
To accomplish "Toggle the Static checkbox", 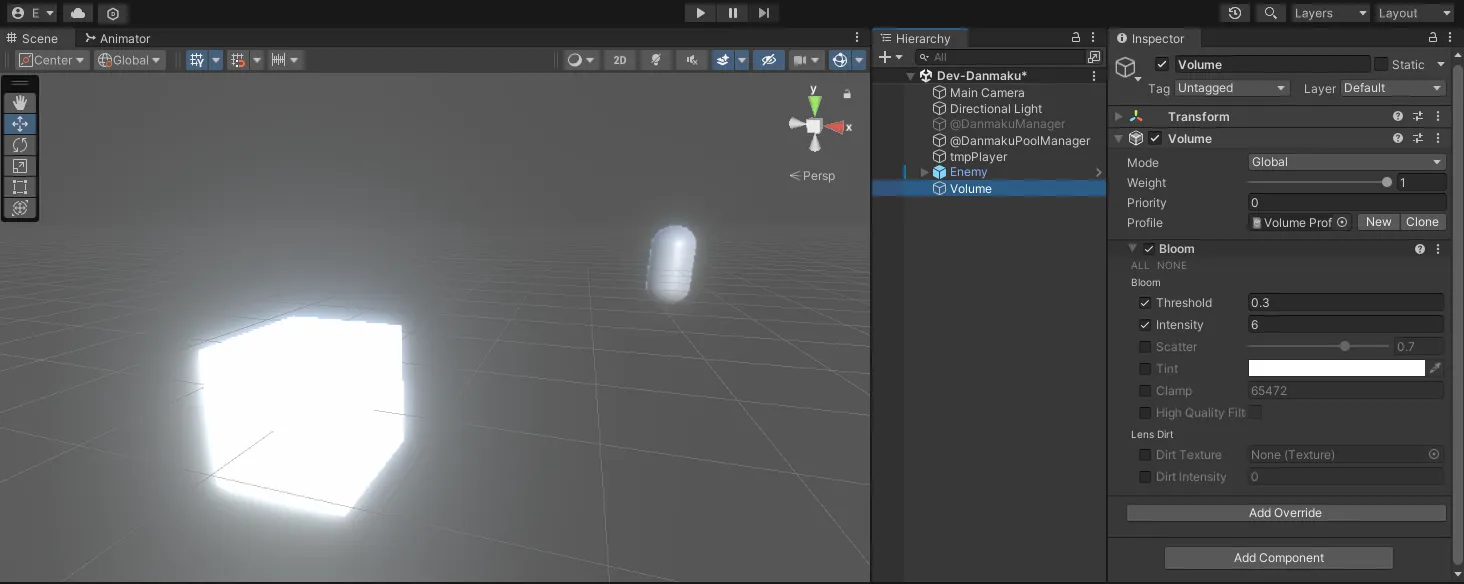I will click(1381, 64).
